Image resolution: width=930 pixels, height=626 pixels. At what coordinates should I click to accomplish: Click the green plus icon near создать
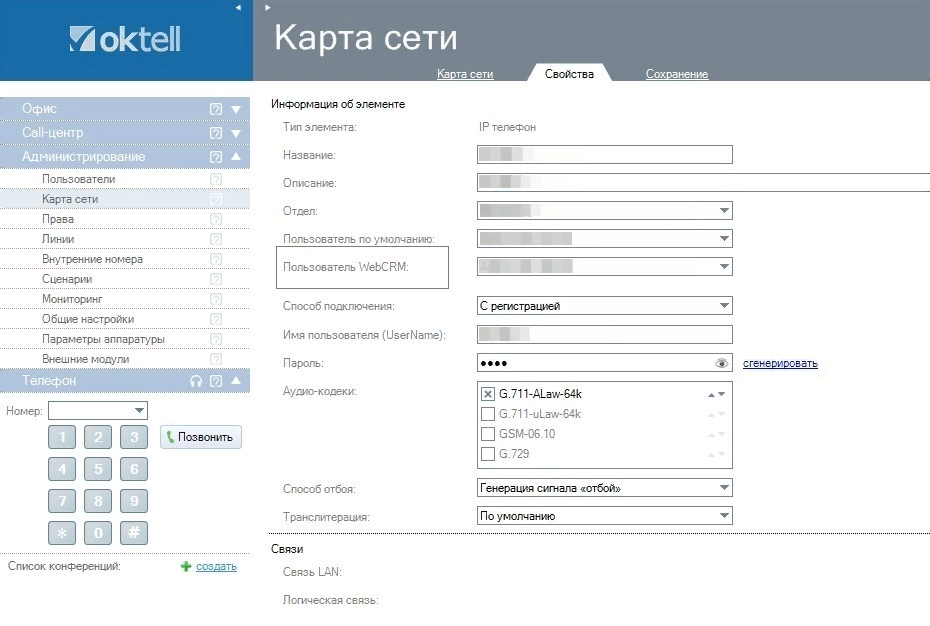[184, 566]
